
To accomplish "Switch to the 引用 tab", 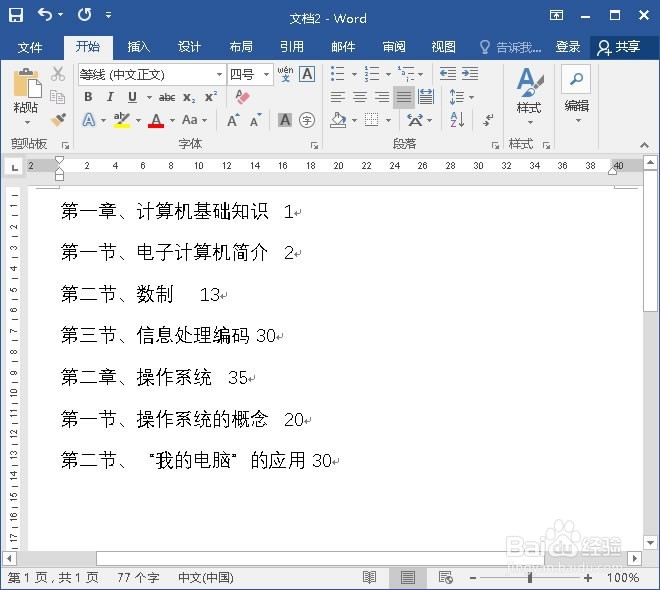I will 292,47.
